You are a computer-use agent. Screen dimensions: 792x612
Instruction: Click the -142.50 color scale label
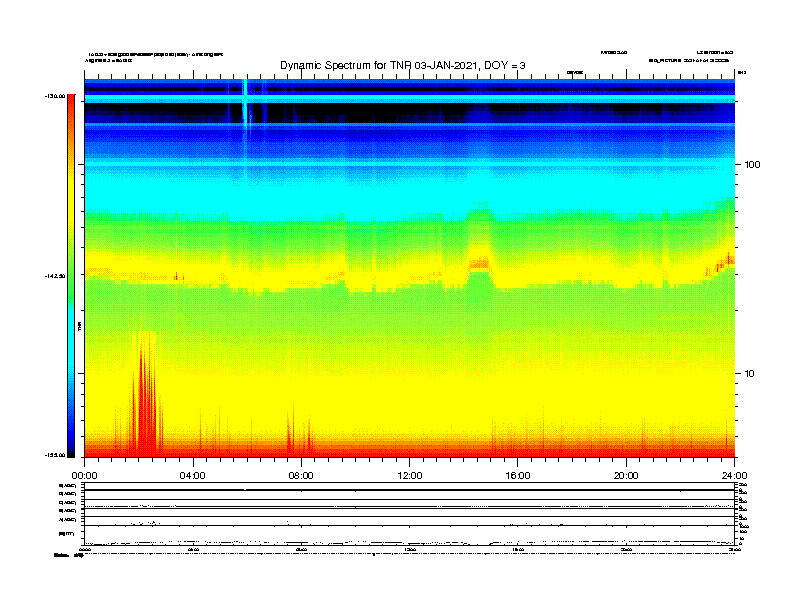54,276
